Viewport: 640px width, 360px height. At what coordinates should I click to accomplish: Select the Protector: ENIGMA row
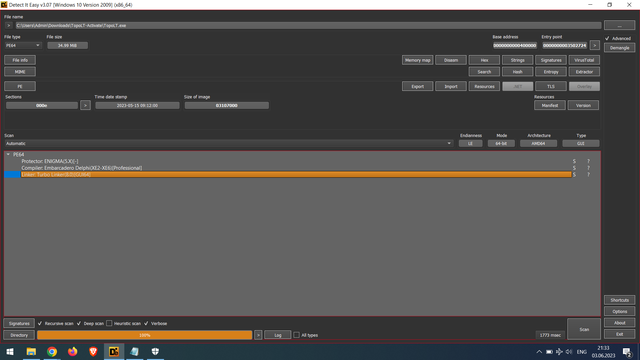296,161
